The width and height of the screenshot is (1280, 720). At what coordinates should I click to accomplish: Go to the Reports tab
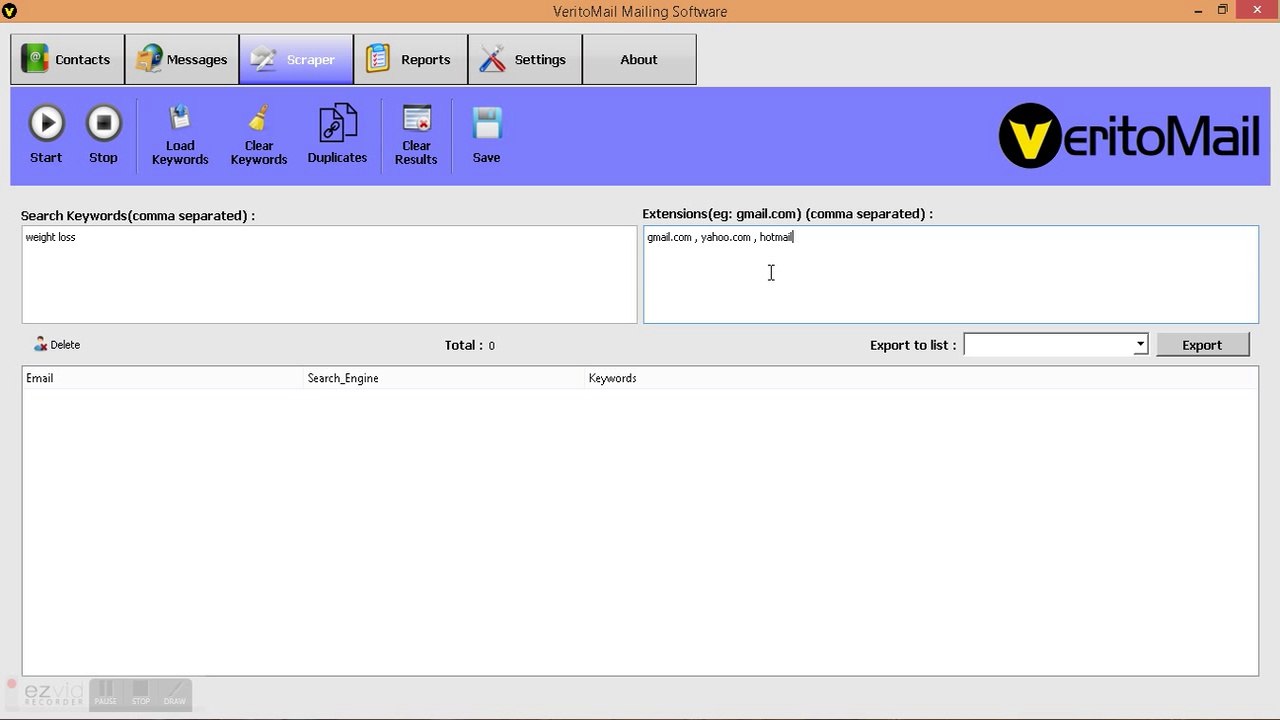[x=410, y=59]
